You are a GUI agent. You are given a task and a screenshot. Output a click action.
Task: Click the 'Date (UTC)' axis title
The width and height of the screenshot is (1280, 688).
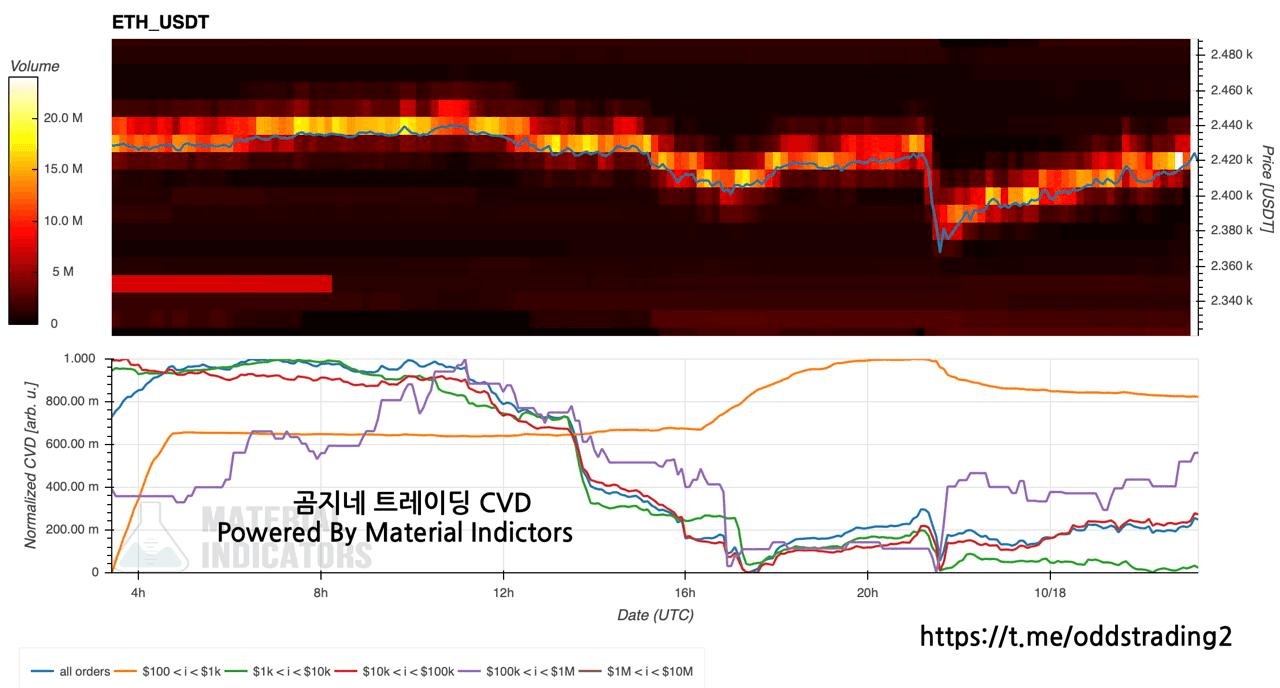pyautogui.click(x=655, y=615)
